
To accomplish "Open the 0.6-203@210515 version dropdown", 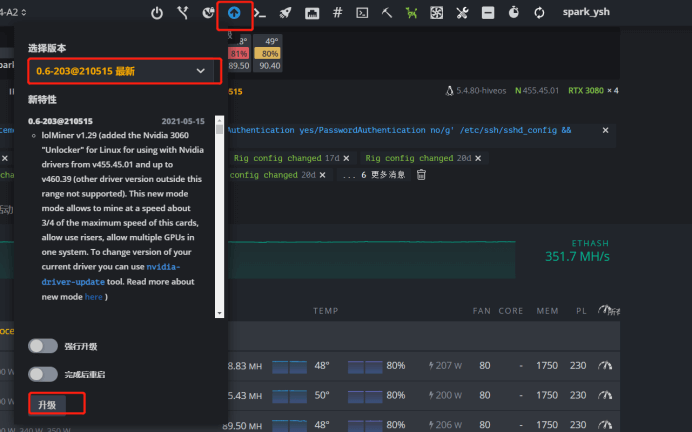I will click(x=119, y=71).
